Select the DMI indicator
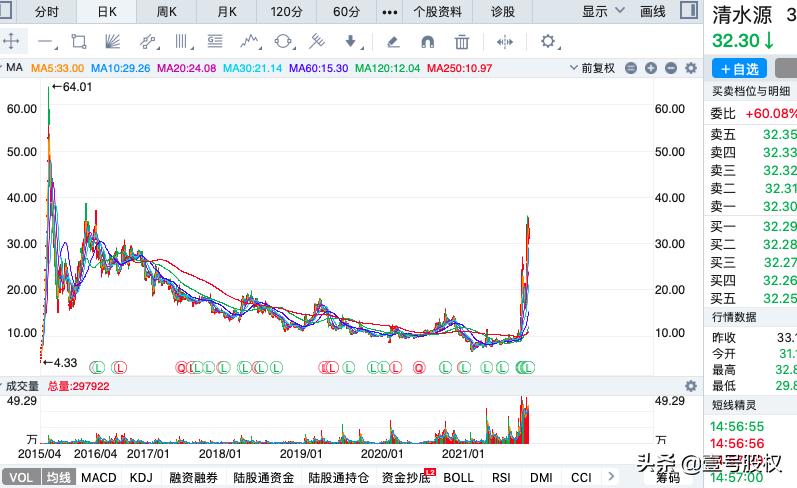 541,477
